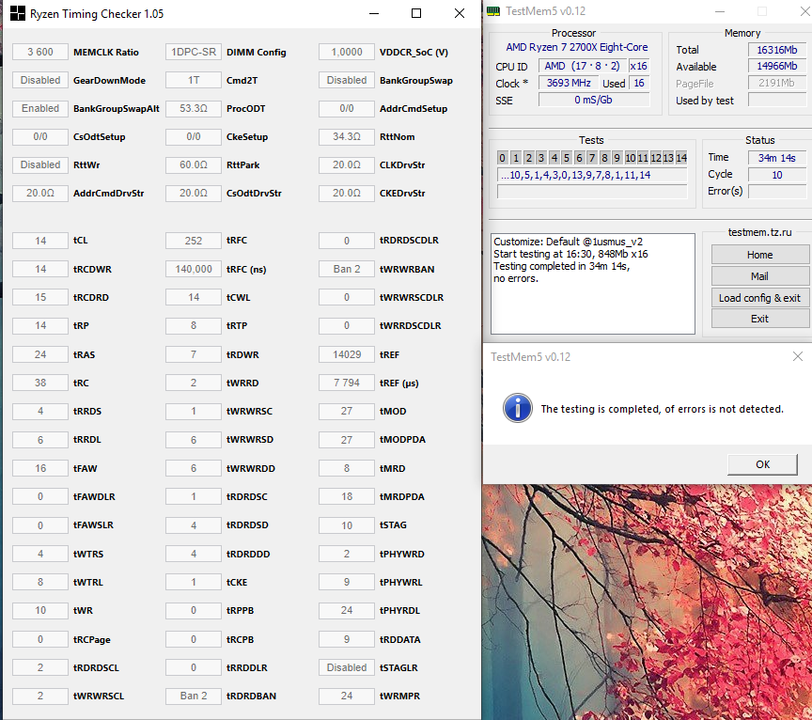Click the tRC value 38

40,383
